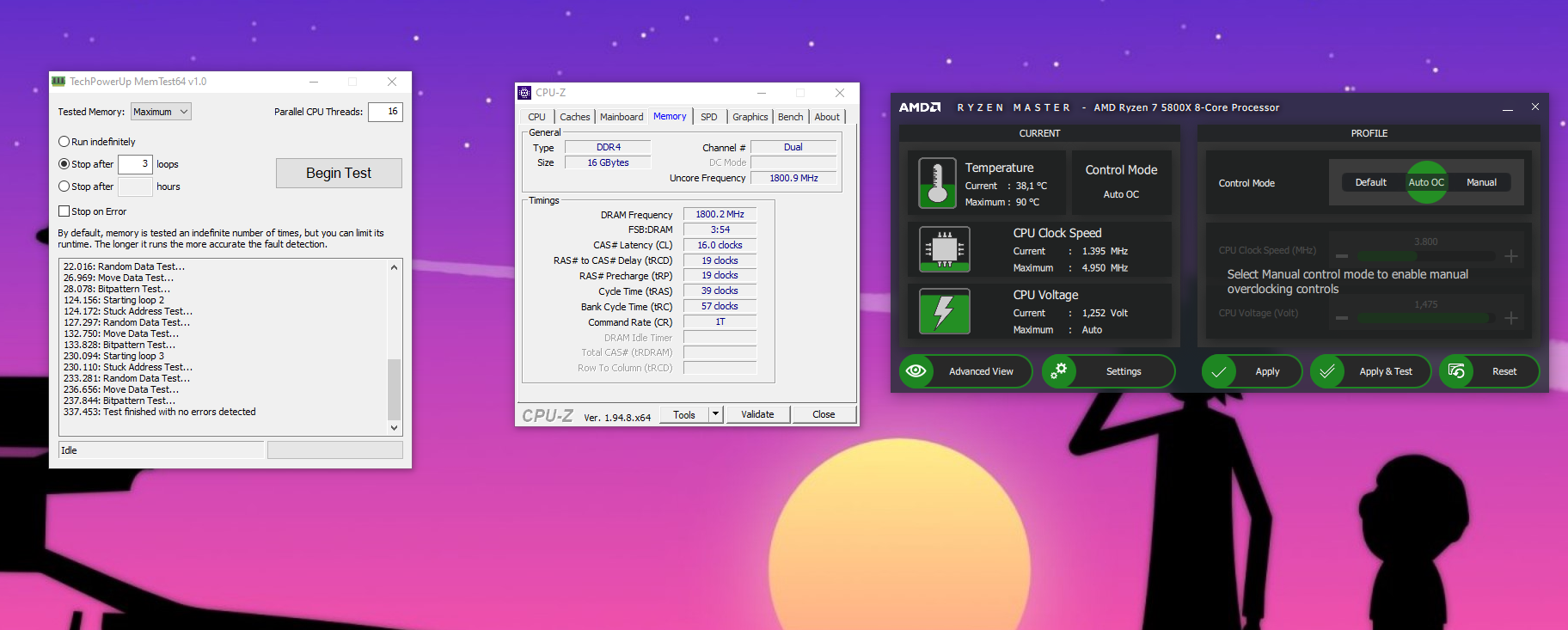This screenshot has height=630, width=1568.
Task: Switch Control Mode to Auto OC
Action: point(1426,182)
